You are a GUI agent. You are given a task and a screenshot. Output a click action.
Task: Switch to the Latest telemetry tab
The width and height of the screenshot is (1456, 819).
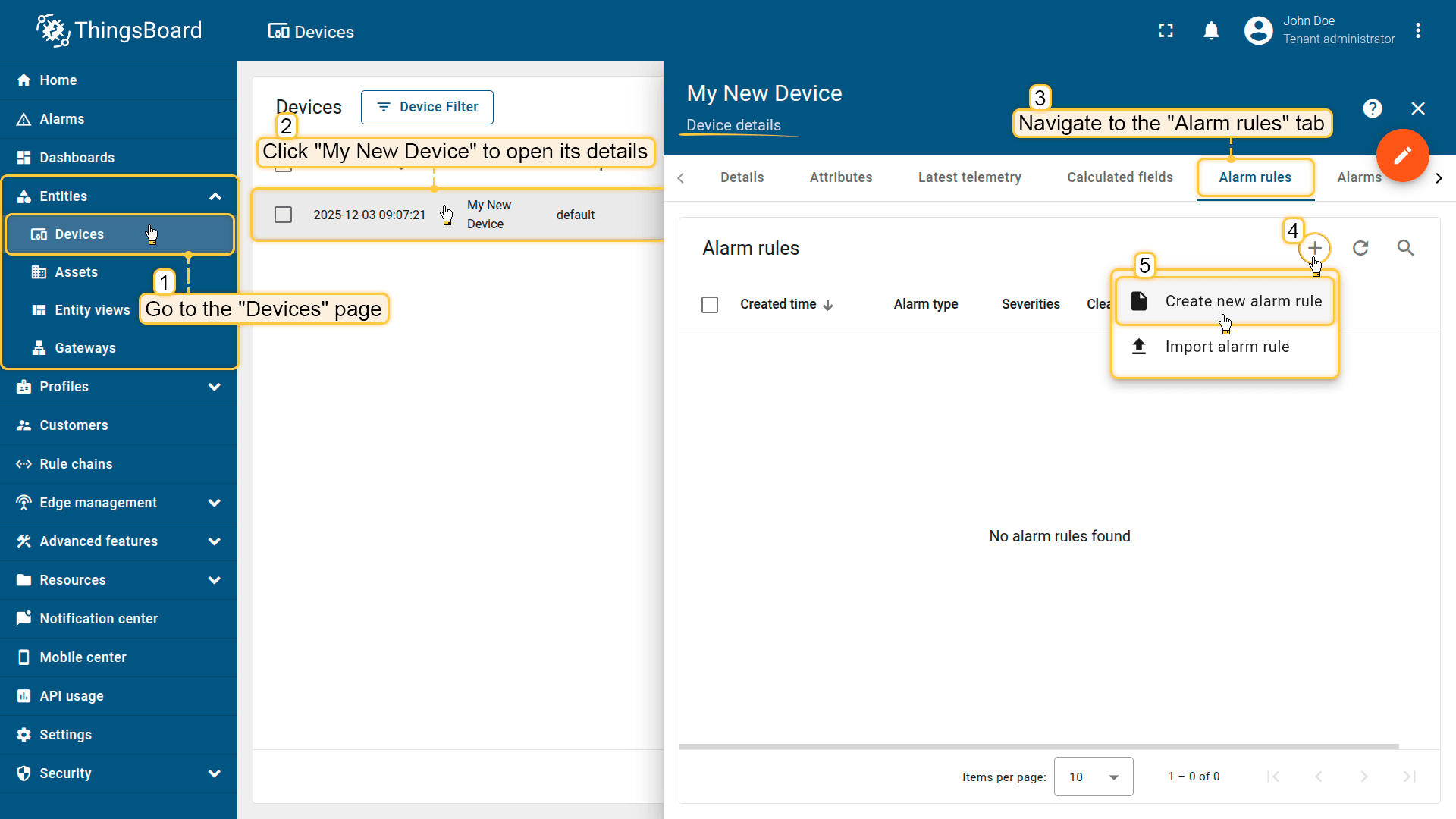tap(969, 177)
